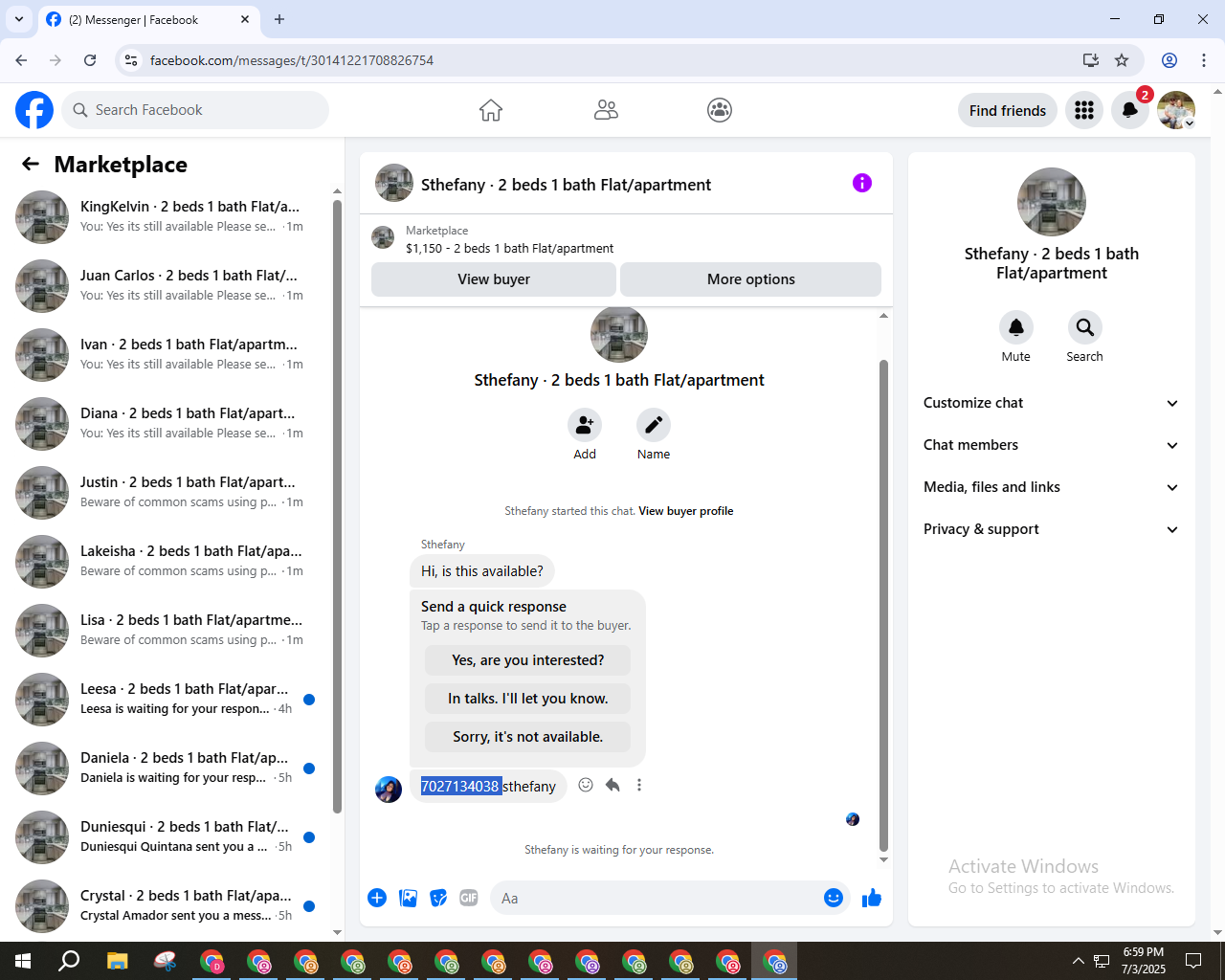
Task: Add people to the Sthefany chat
Action: (585, 425)
